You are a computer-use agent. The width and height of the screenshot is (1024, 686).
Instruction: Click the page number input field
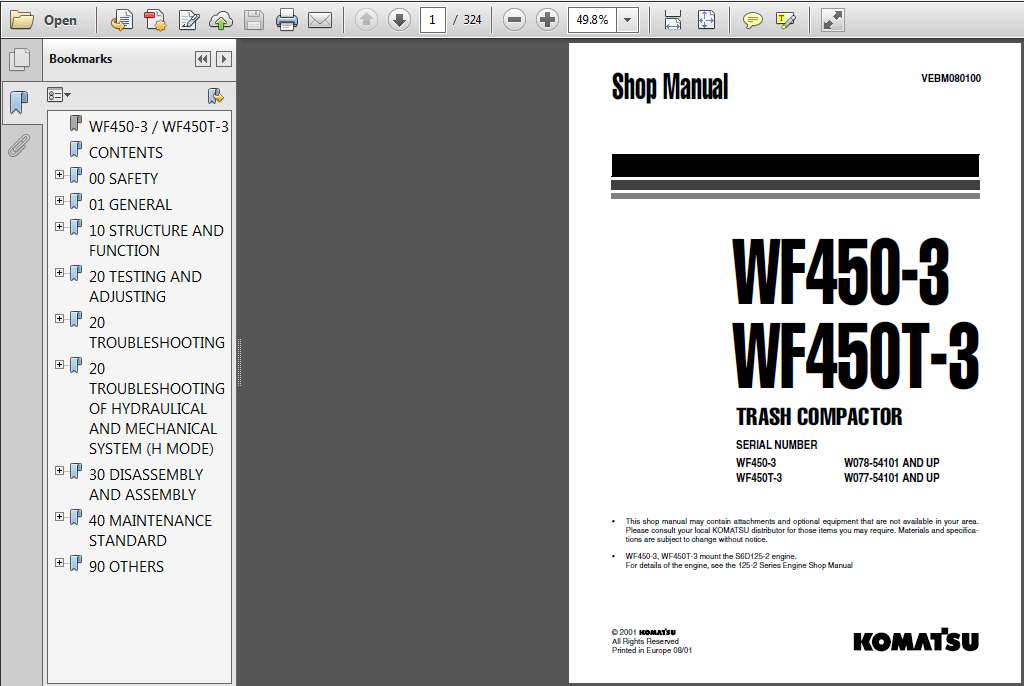point(432,20)
